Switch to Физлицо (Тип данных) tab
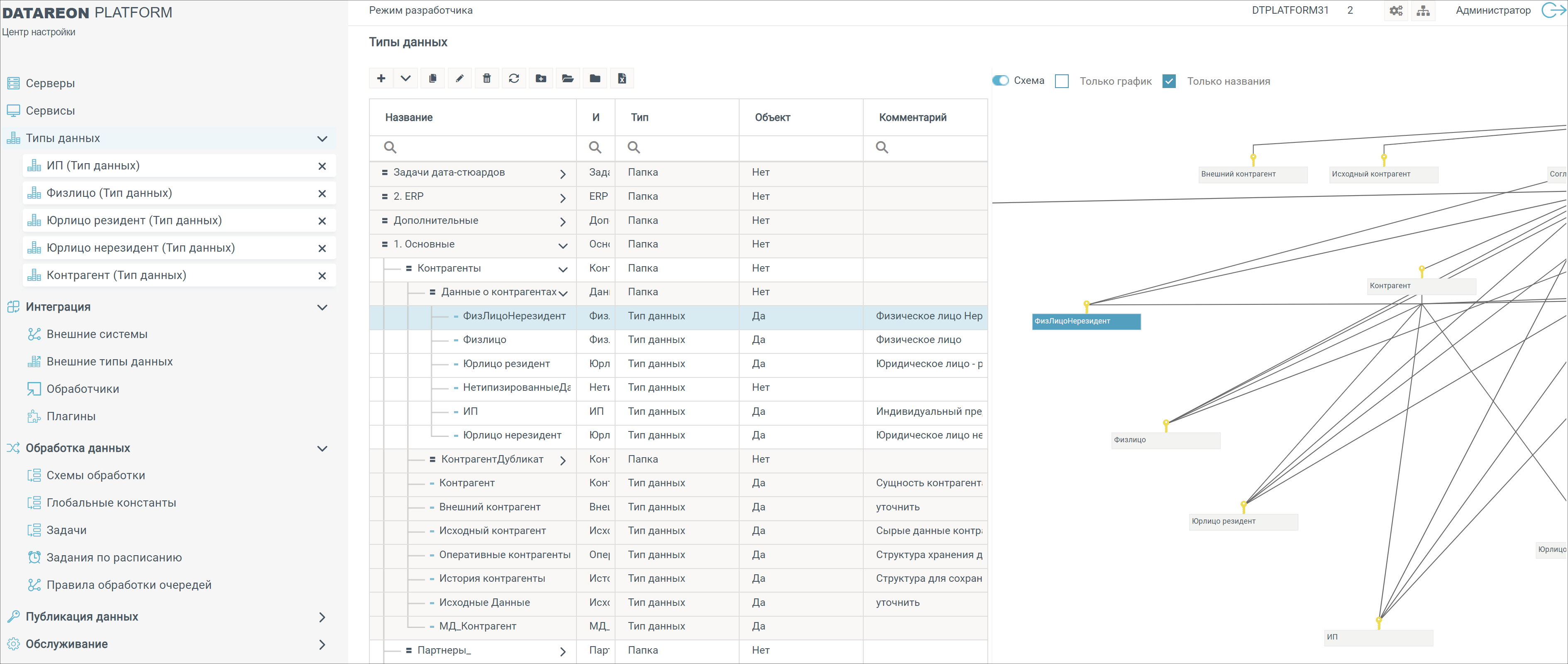1568x664 pixels. (x=110, y=193)
